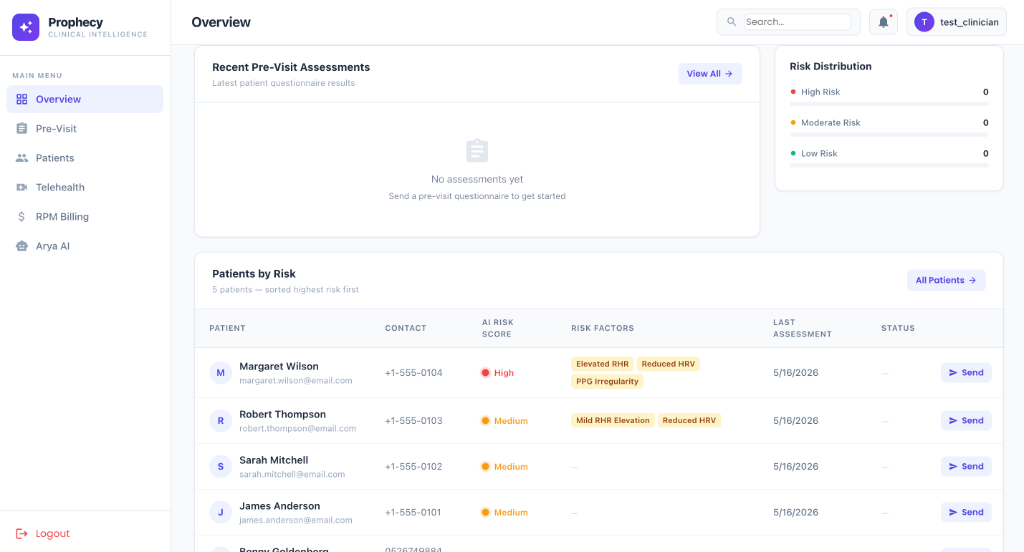Click the red High Risk legend dot

pos(793,92)
